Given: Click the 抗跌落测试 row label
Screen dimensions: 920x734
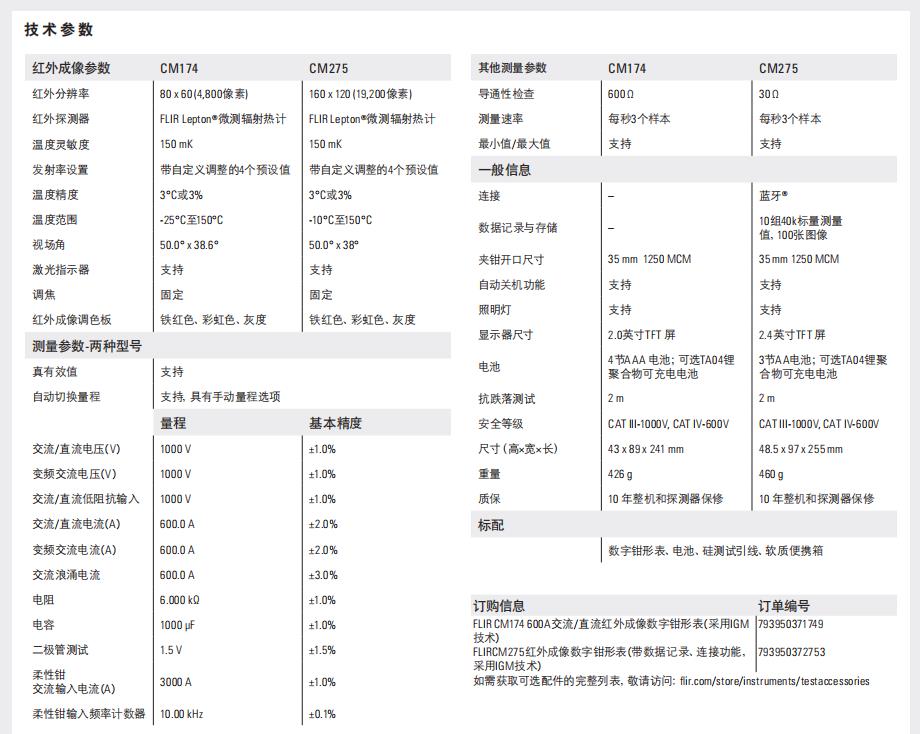Looking at the screenshot, I should 506,399.
